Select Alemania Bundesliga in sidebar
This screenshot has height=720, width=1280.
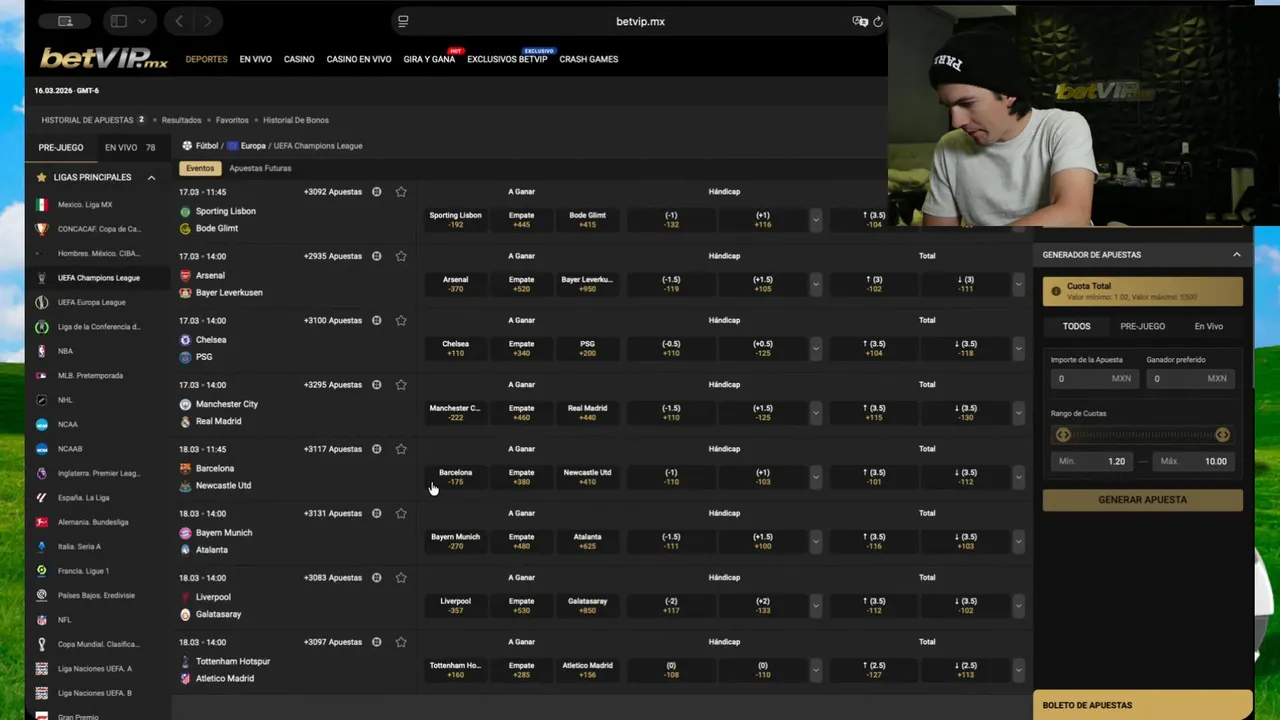(x=98, y=522)
